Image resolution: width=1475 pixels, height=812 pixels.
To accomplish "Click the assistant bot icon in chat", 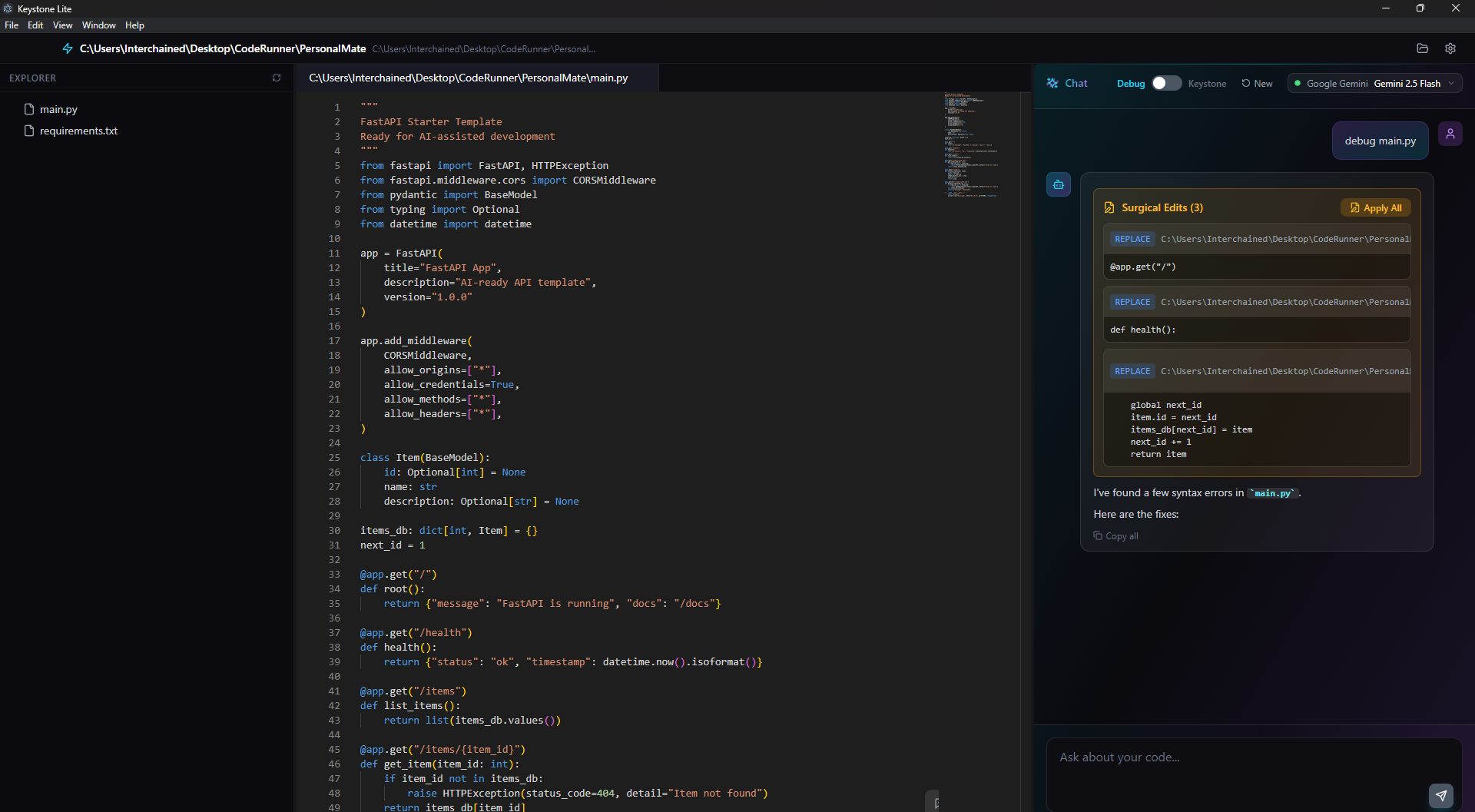I will (x=1058, y=184).
